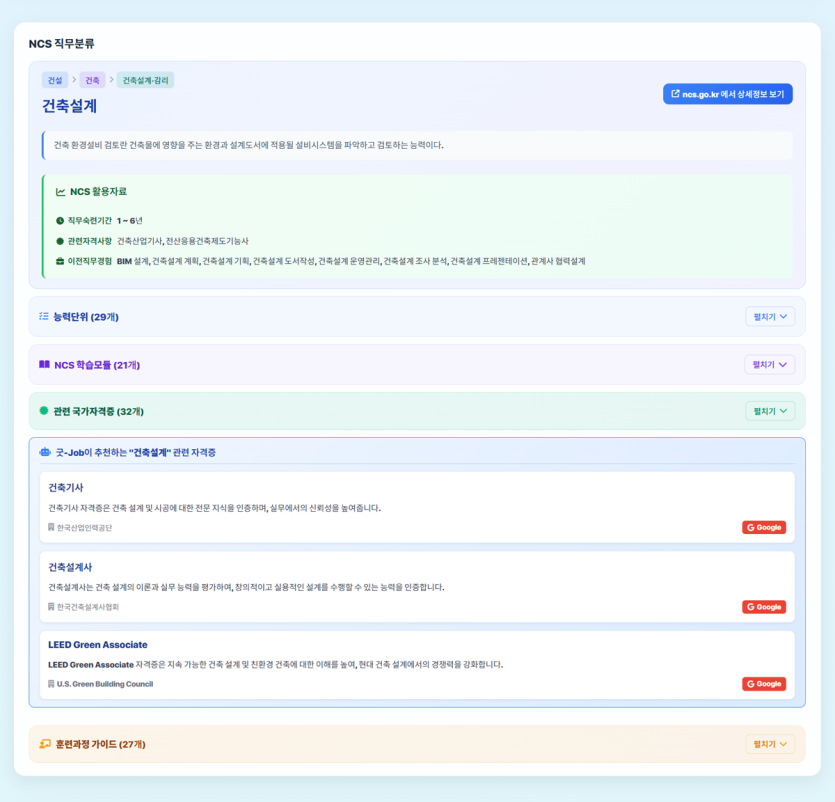Expand the 관련 국가자격증 section
835x802 pixels.
point(769,410)
